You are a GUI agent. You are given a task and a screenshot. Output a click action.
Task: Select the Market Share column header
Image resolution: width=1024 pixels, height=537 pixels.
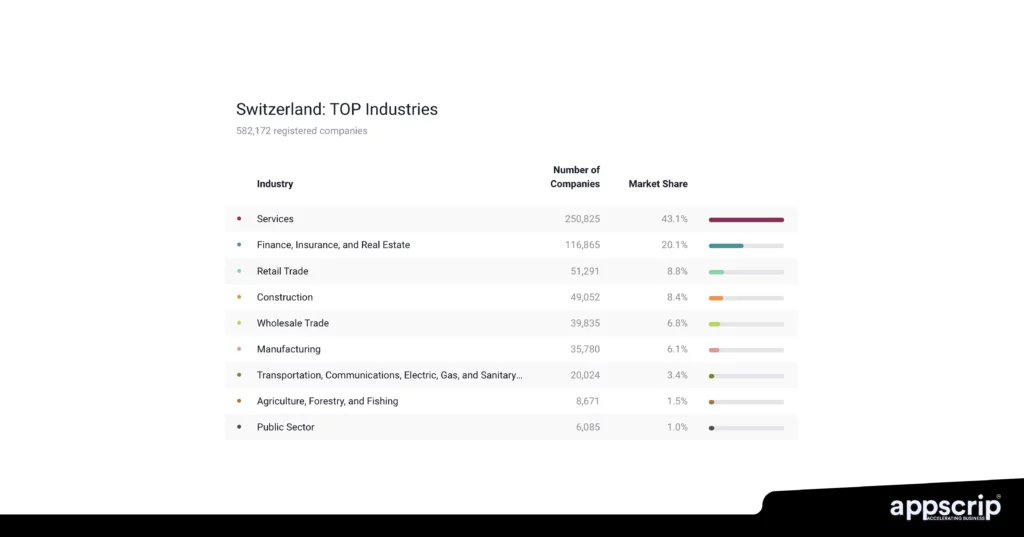[657, 184]
